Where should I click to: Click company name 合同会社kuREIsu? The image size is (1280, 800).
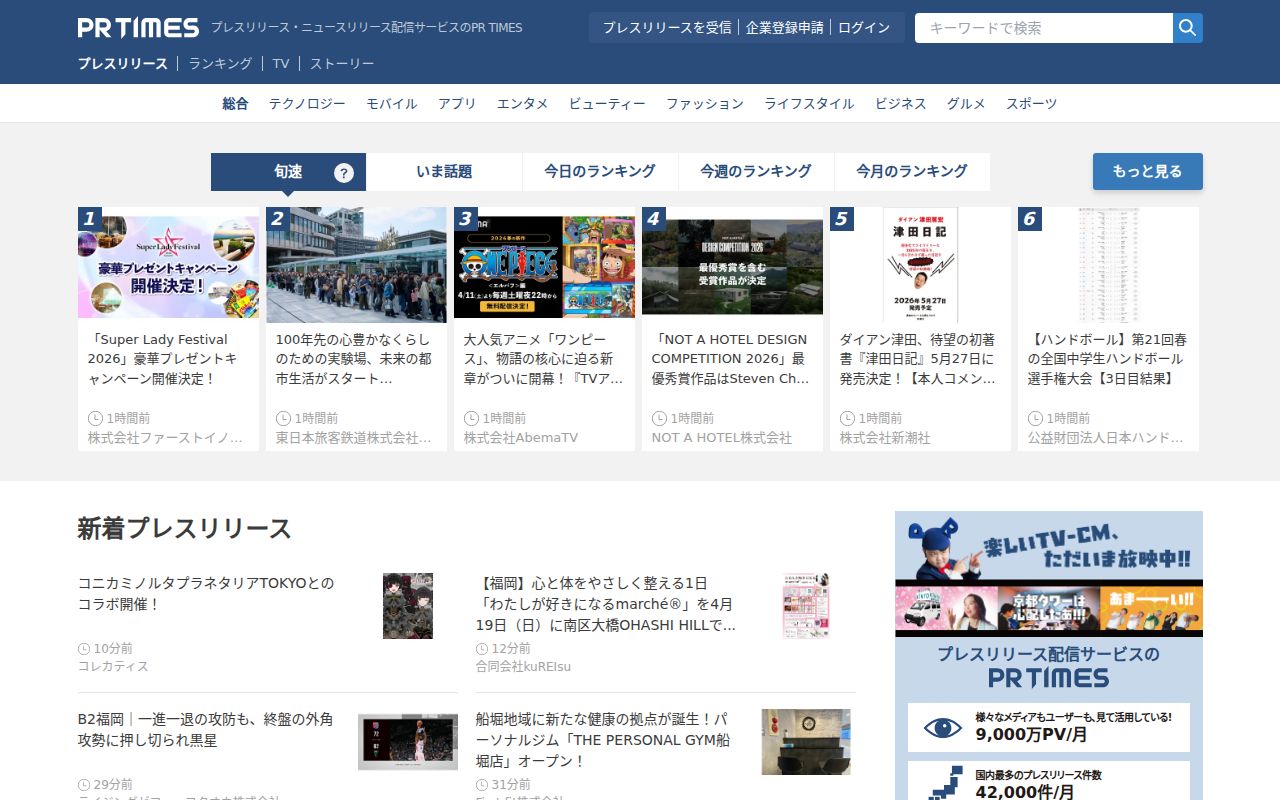pyautogui.click(x=524, y=666)
